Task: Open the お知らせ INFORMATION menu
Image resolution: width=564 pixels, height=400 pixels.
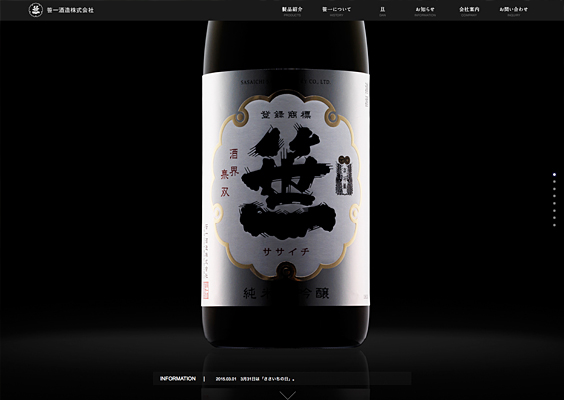Action: click(x=425, y=11)
